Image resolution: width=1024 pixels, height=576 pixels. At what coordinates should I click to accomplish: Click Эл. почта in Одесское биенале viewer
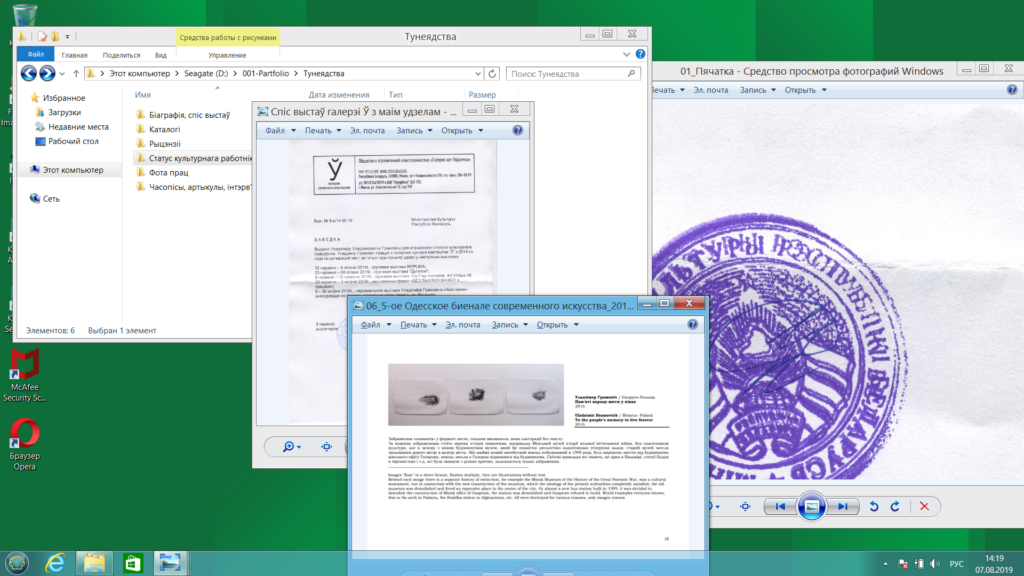pyautogui.click(x=462, y=325)
